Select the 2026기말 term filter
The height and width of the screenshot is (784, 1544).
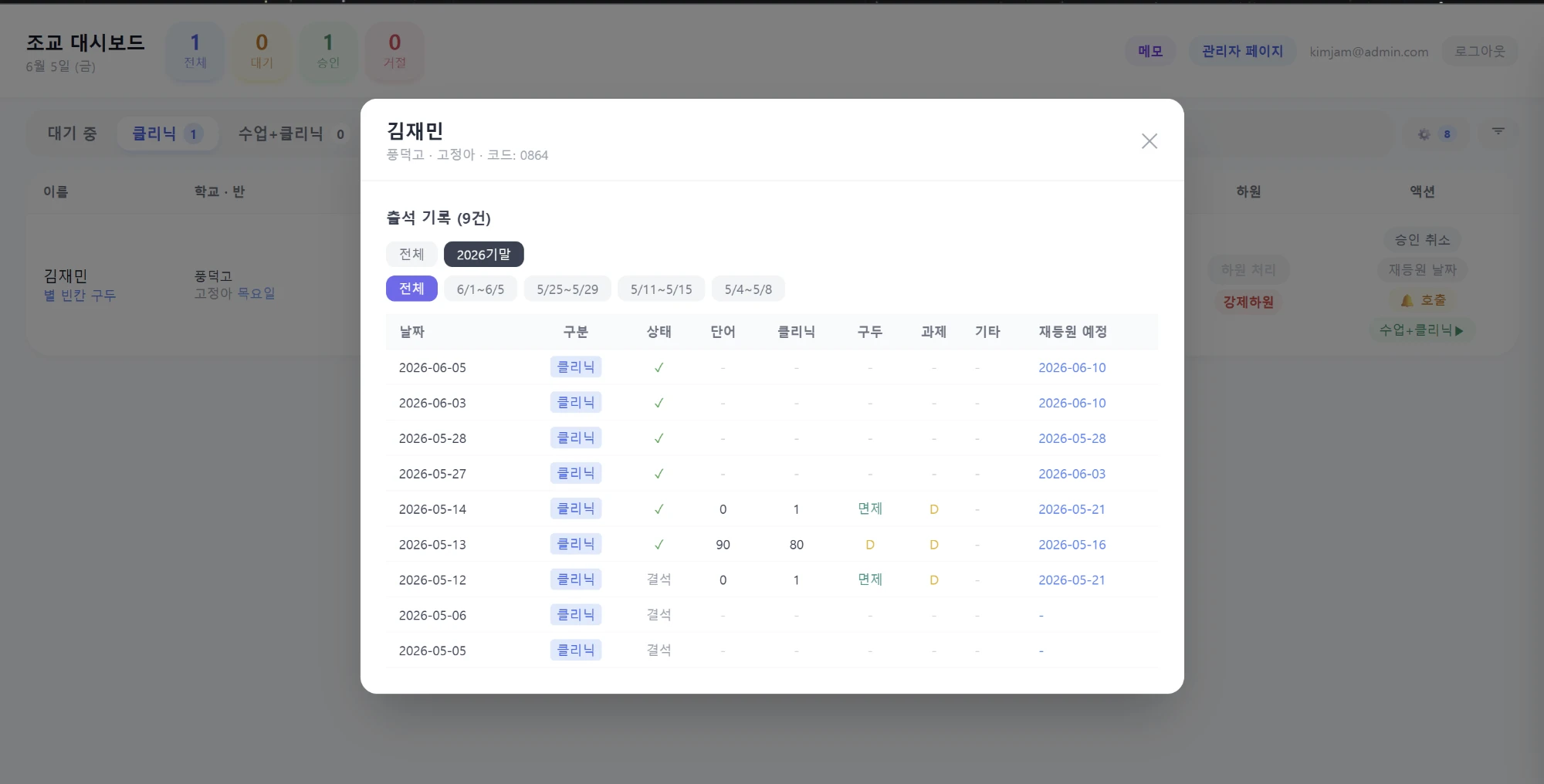[483, 254]
